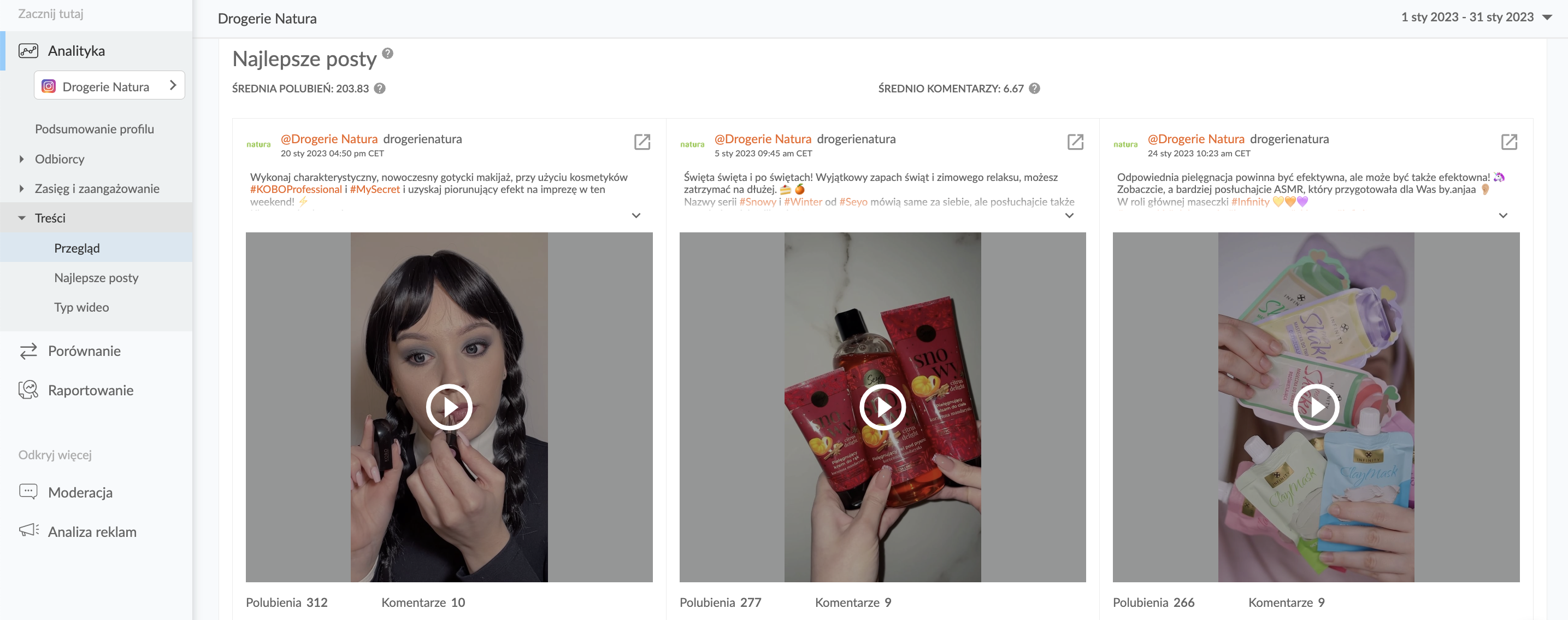
Task: Click help icon next to Najlepsze posty heading
Action: click(x=388, y=54)
